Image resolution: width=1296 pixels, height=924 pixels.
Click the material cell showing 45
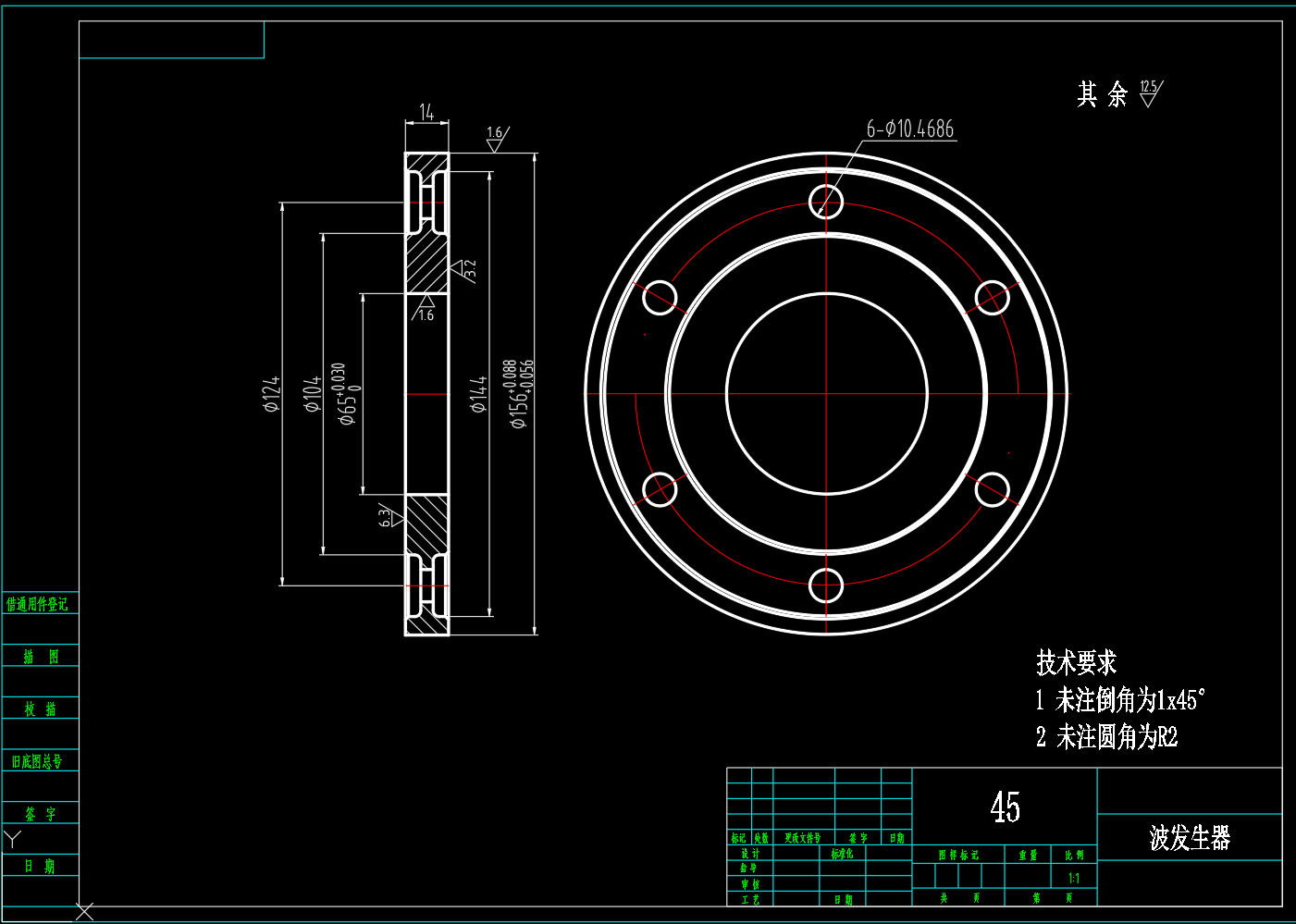(x=1005, y=807)
